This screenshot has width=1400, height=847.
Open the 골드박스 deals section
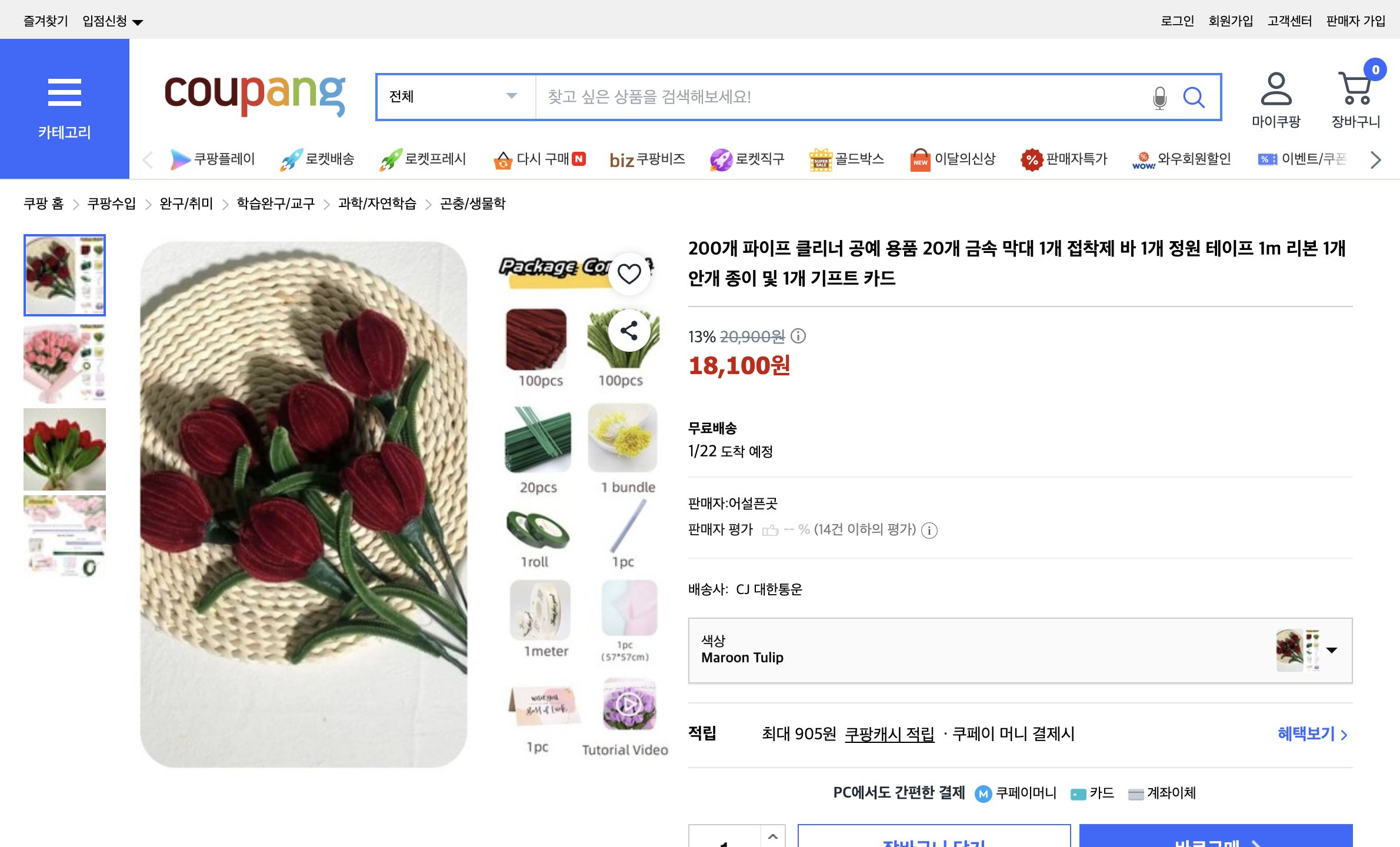tap(847, 159)
